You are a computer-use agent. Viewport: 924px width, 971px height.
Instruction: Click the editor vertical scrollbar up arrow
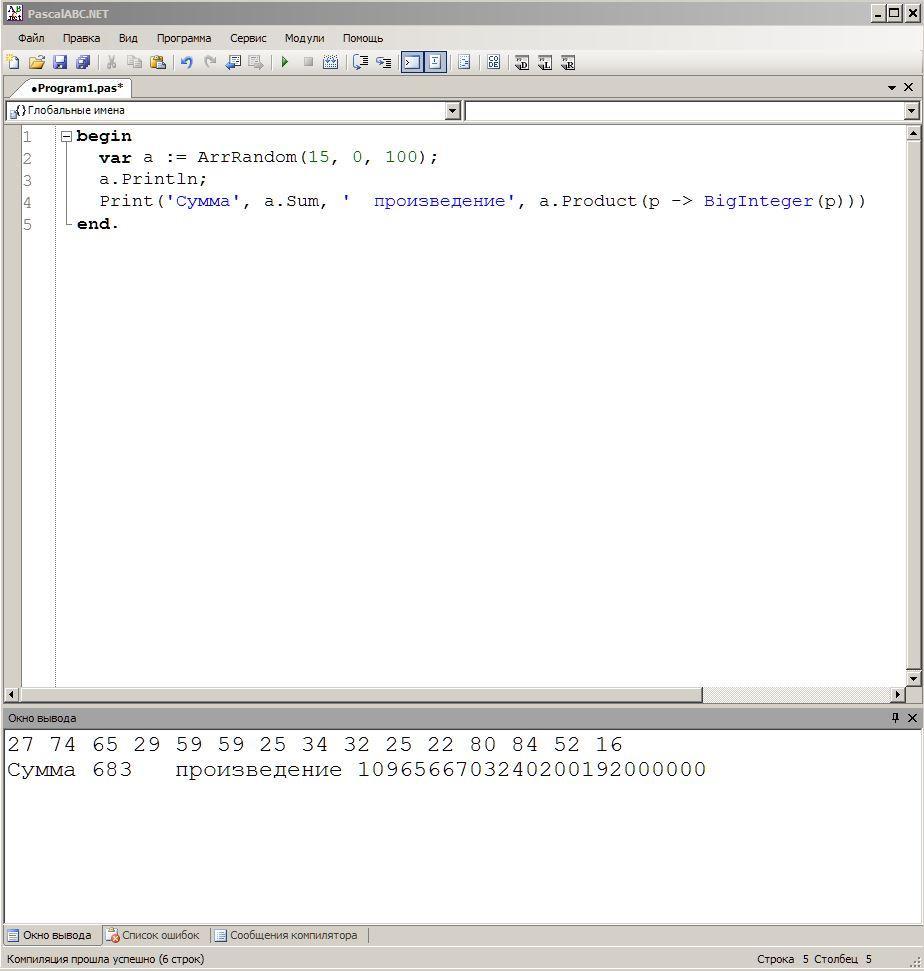click(913, 133)
